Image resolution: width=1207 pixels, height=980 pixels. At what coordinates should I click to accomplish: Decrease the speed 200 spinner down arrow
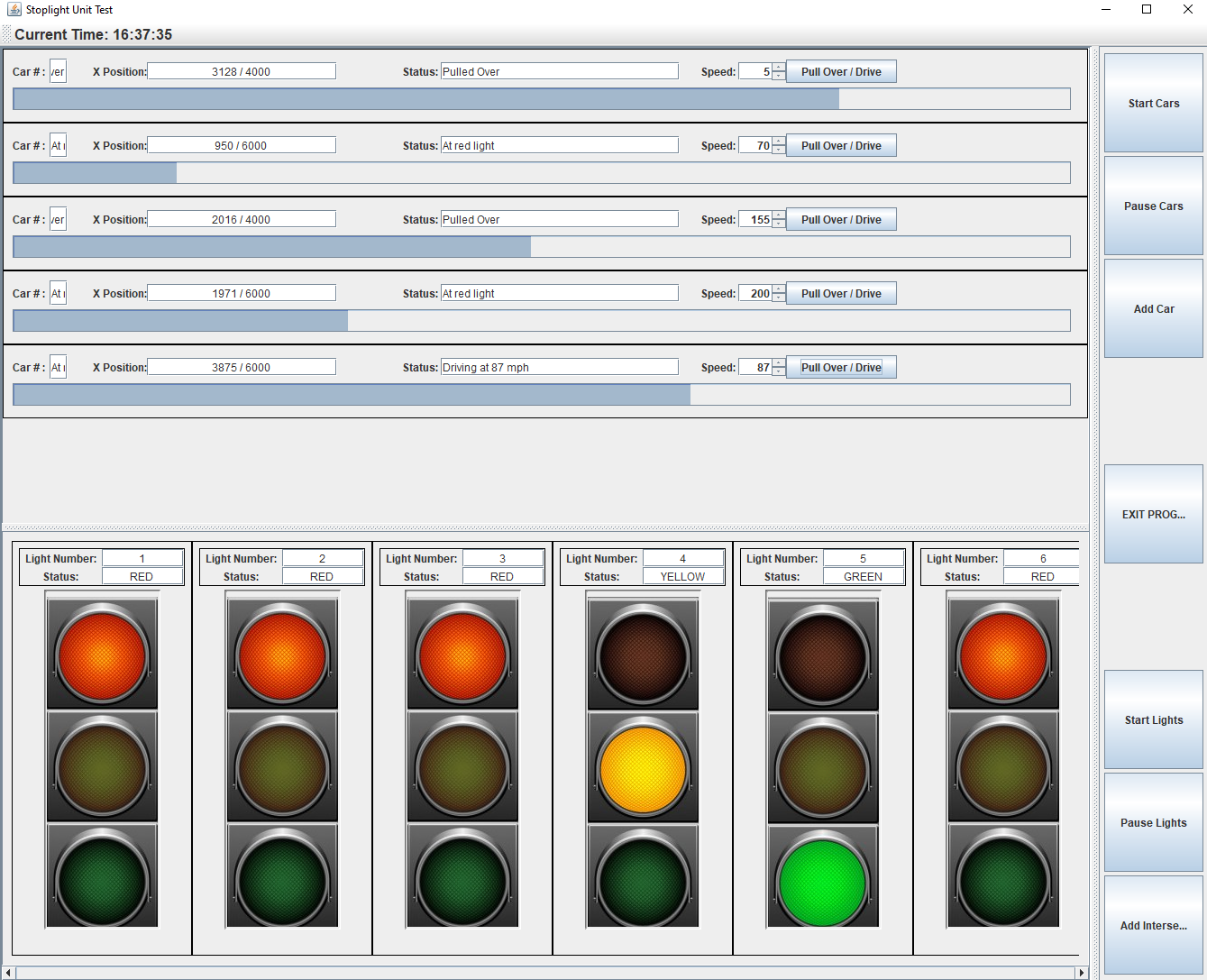pos(779,298)
